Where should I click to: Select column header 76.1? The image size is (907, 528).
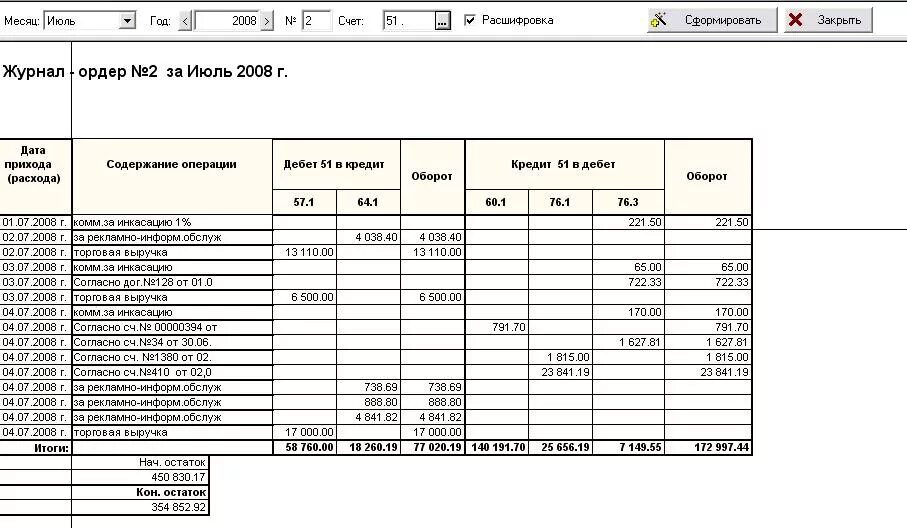point(559,202)
